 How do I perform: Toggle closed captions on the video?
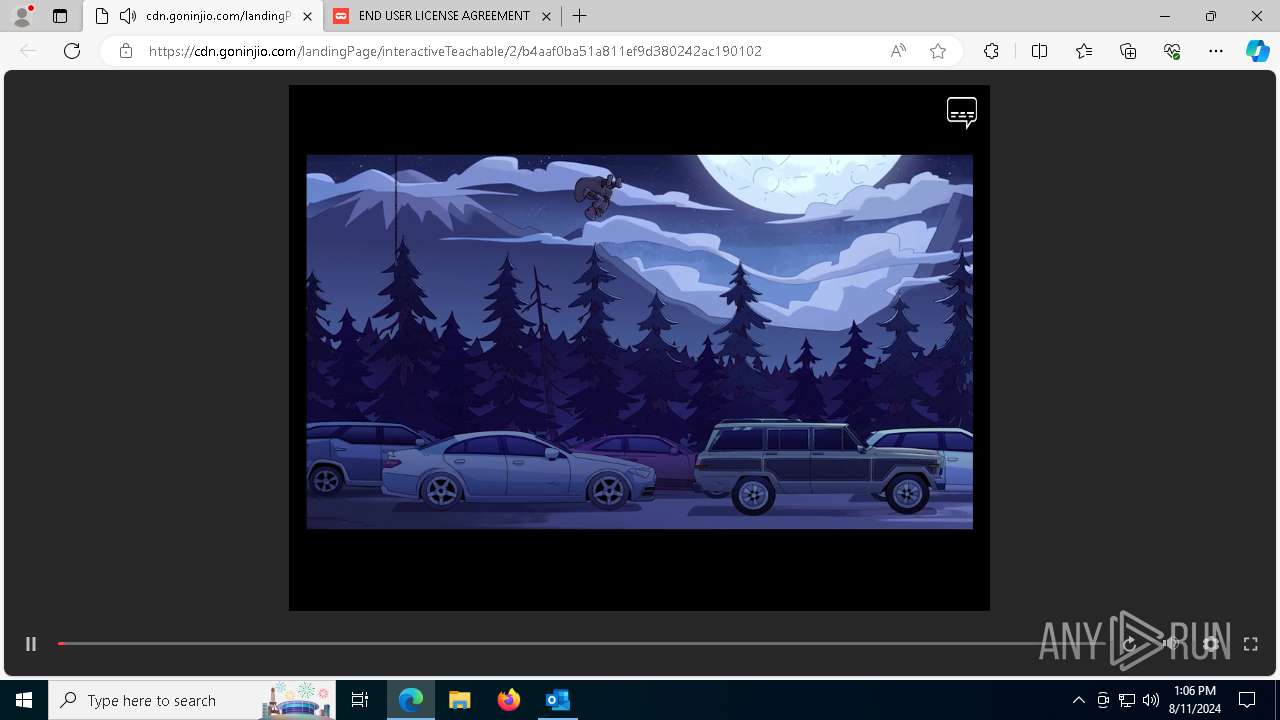click(962, 112)
